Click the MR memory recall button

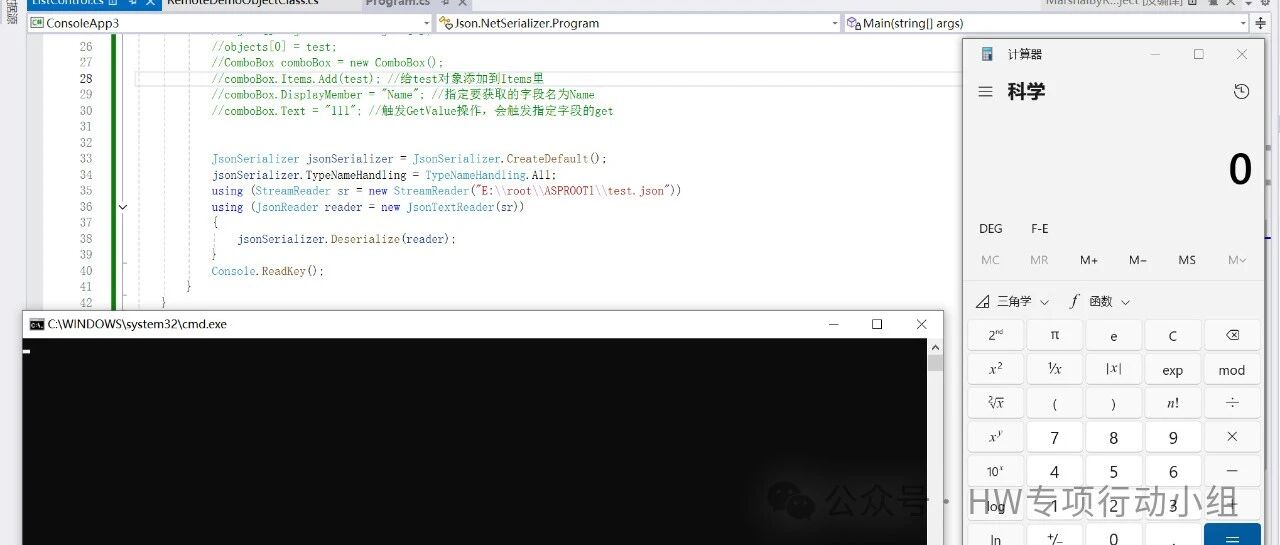point(1039,260)
